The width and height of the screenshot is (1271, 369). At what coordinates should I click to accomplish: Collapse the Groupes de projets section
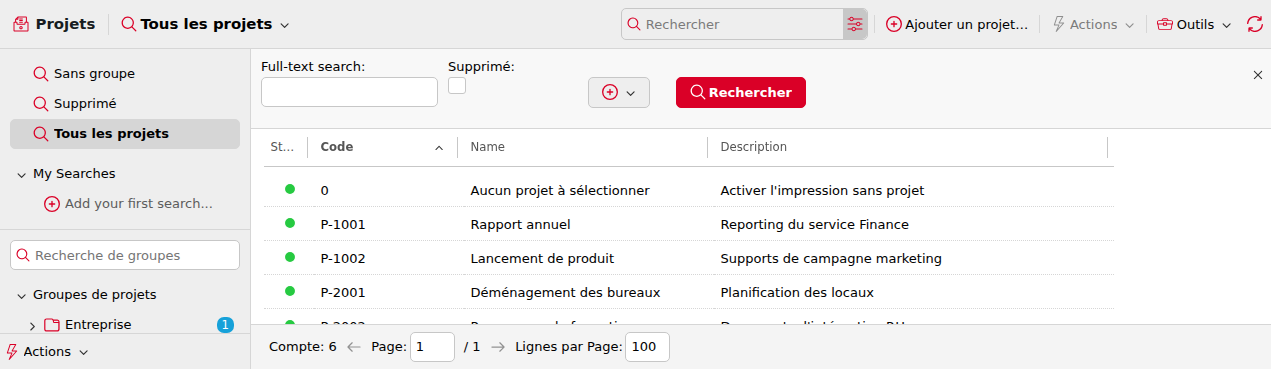coord(21,295)
